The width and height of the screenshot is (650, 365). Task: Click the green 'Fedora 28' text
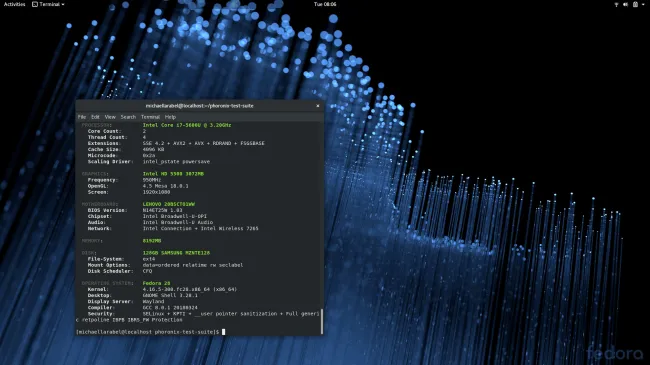(156, 283)
